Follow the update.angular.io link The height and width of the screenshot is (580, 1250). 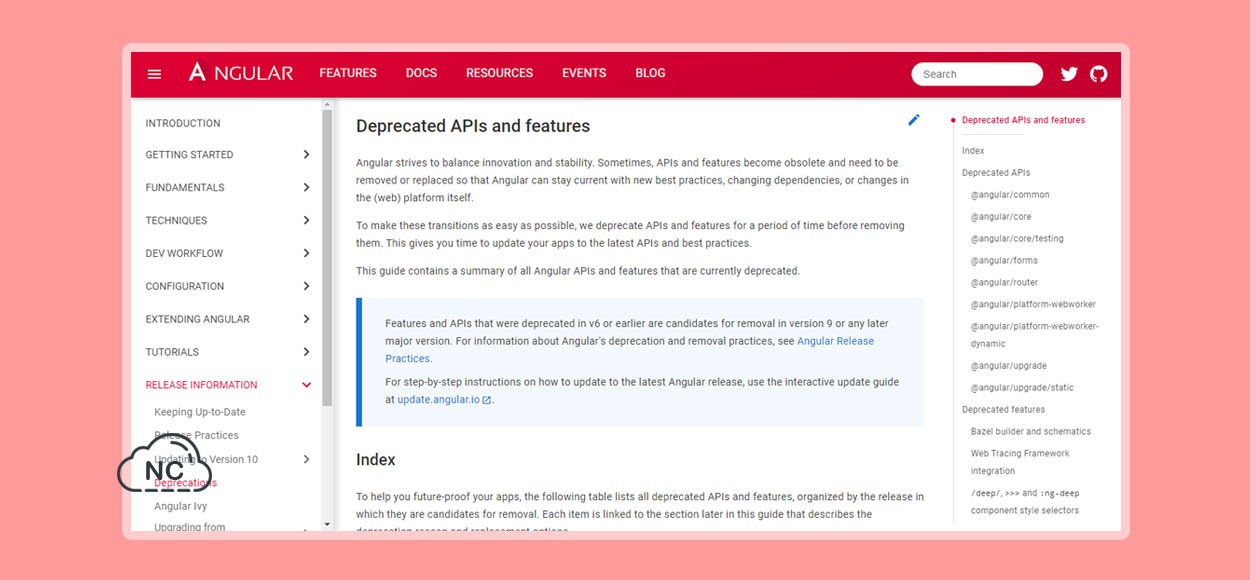[438, 400]
